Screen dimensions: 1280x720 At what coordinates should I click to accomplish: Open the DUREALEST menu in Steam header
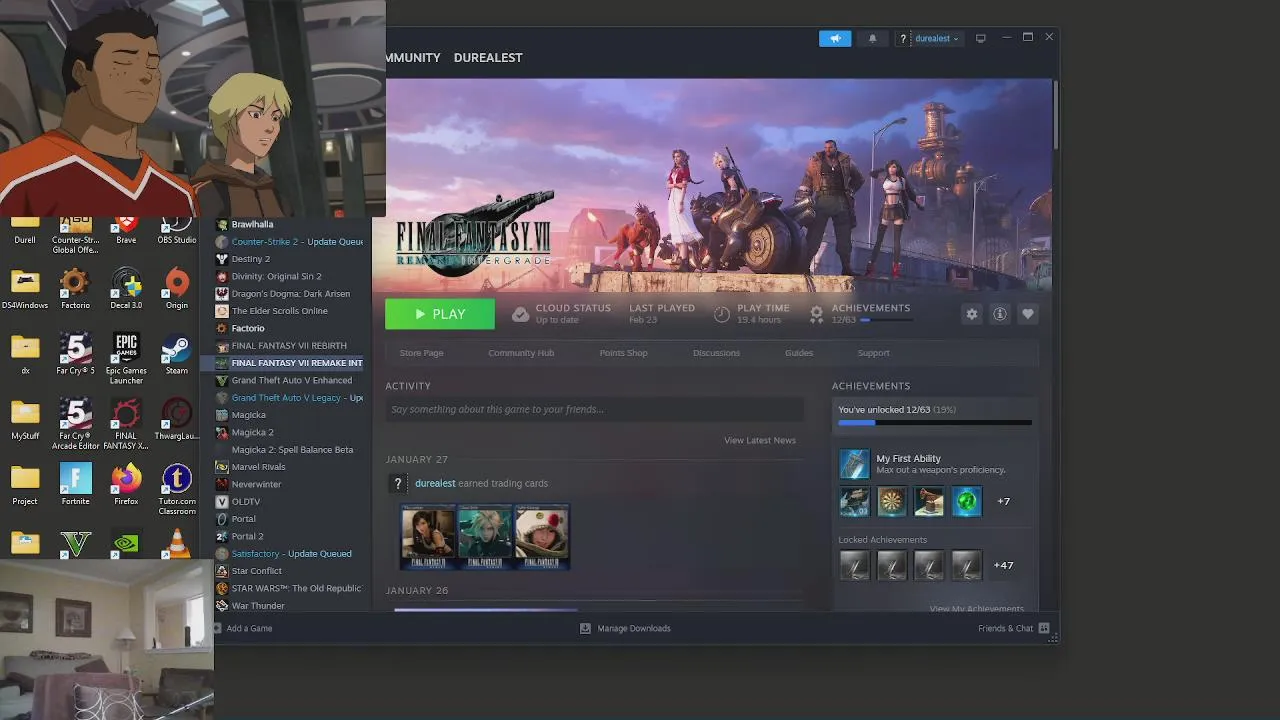tap(488, 58)
